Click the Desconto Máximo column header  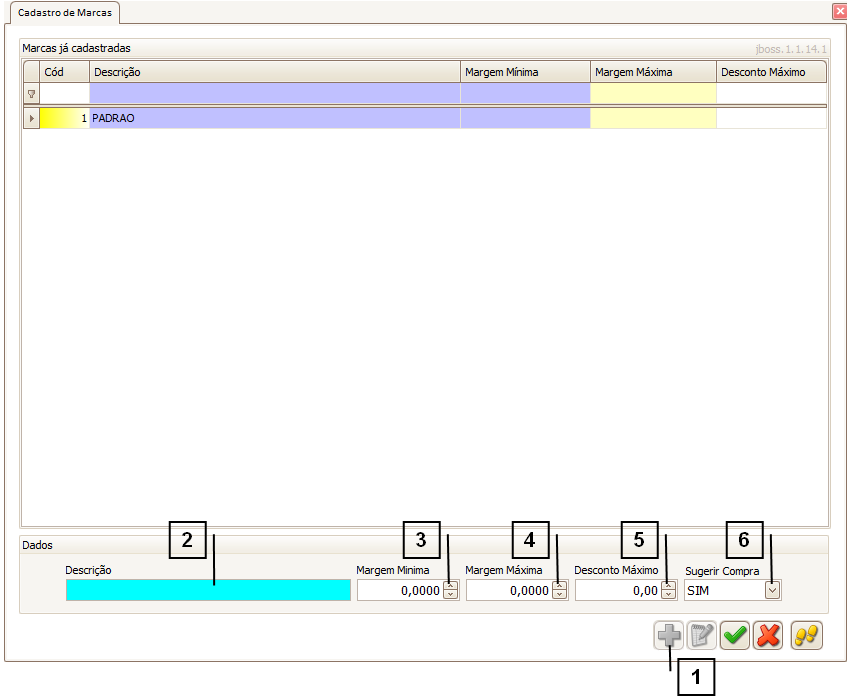point(771,72)
